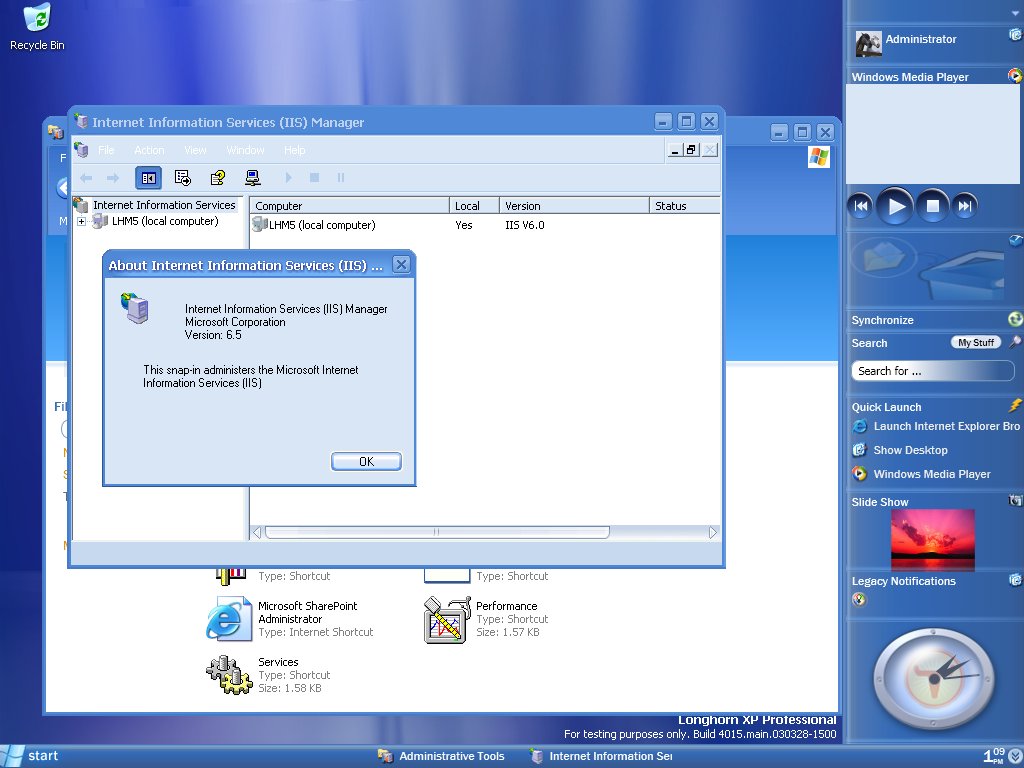Open the Action menu

click(x=149, y=150)
